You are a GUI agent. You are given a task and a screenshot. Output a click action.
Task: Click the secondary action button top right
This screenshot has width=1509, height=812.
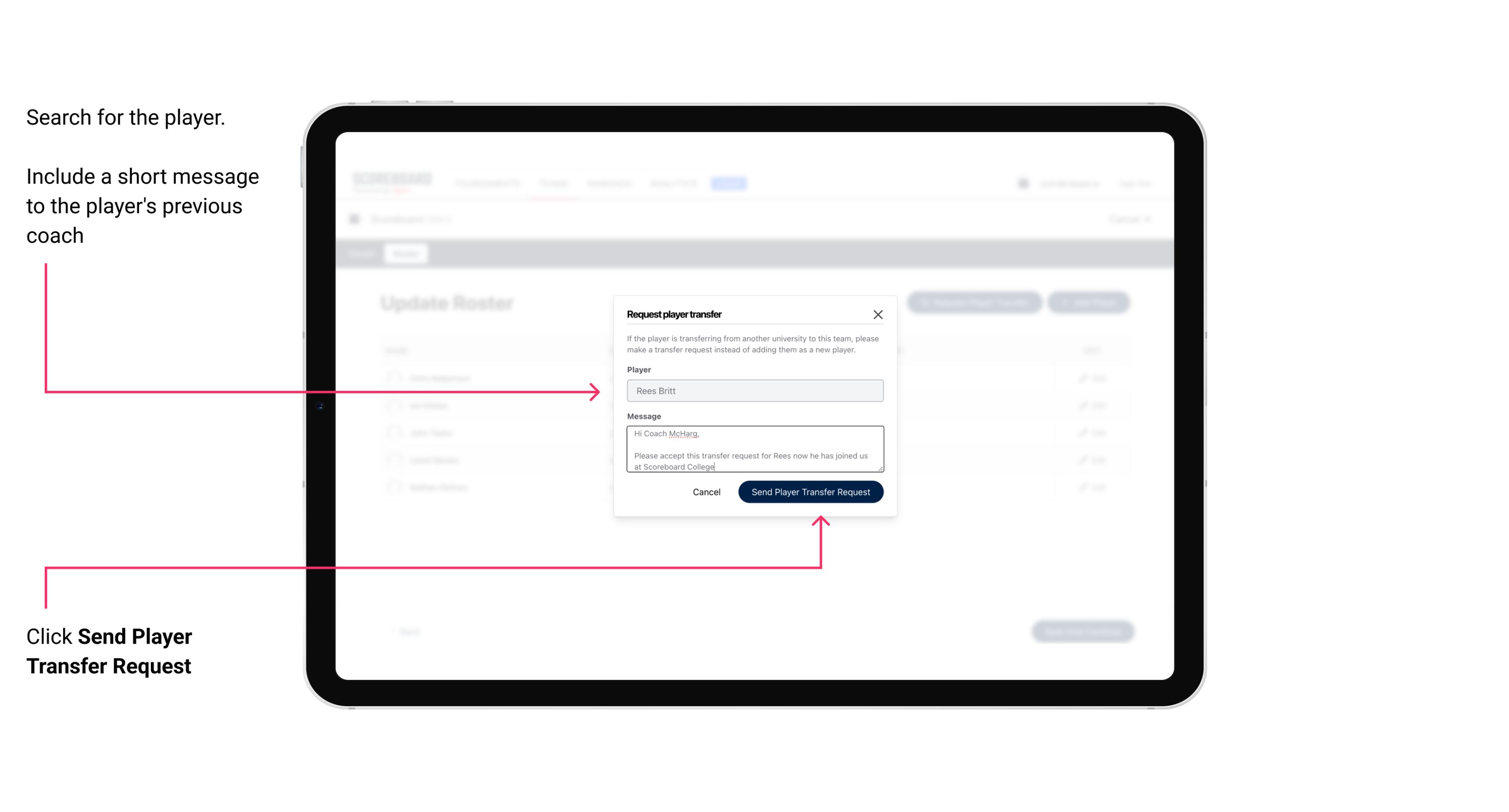(x=878, y=314)
